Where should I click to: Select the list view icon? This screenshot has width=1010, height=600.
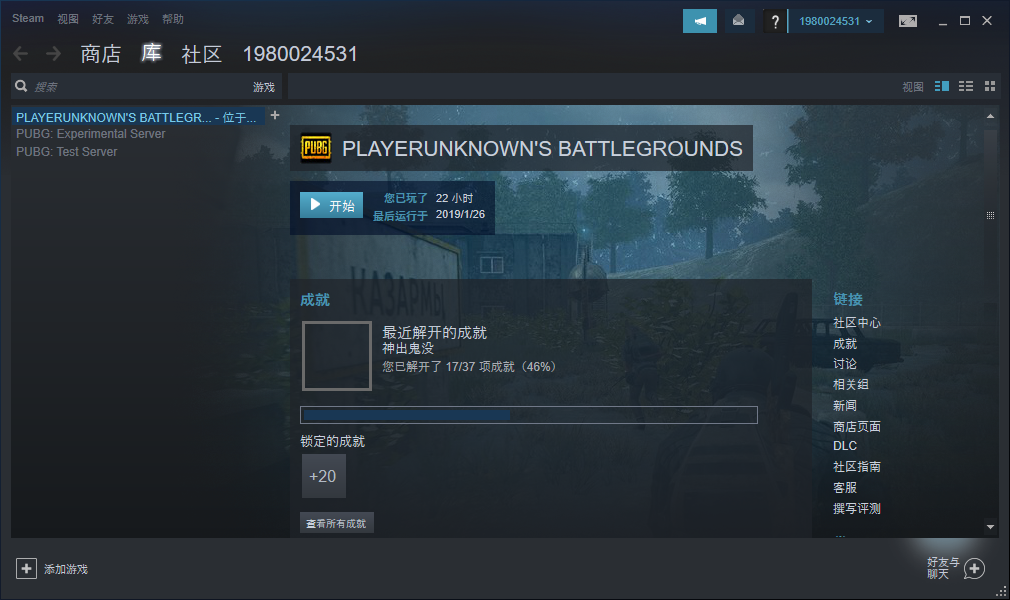coord(966,86)
